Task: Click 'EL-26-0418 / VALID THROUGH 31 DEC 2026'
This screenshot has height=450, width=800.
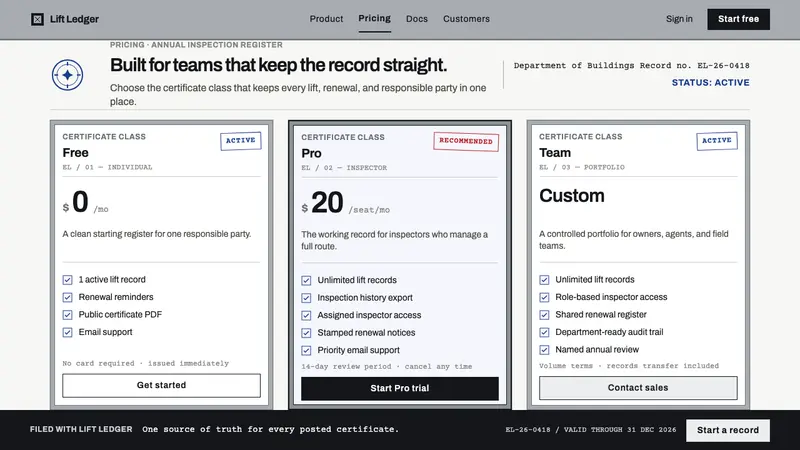Action: 591,430
